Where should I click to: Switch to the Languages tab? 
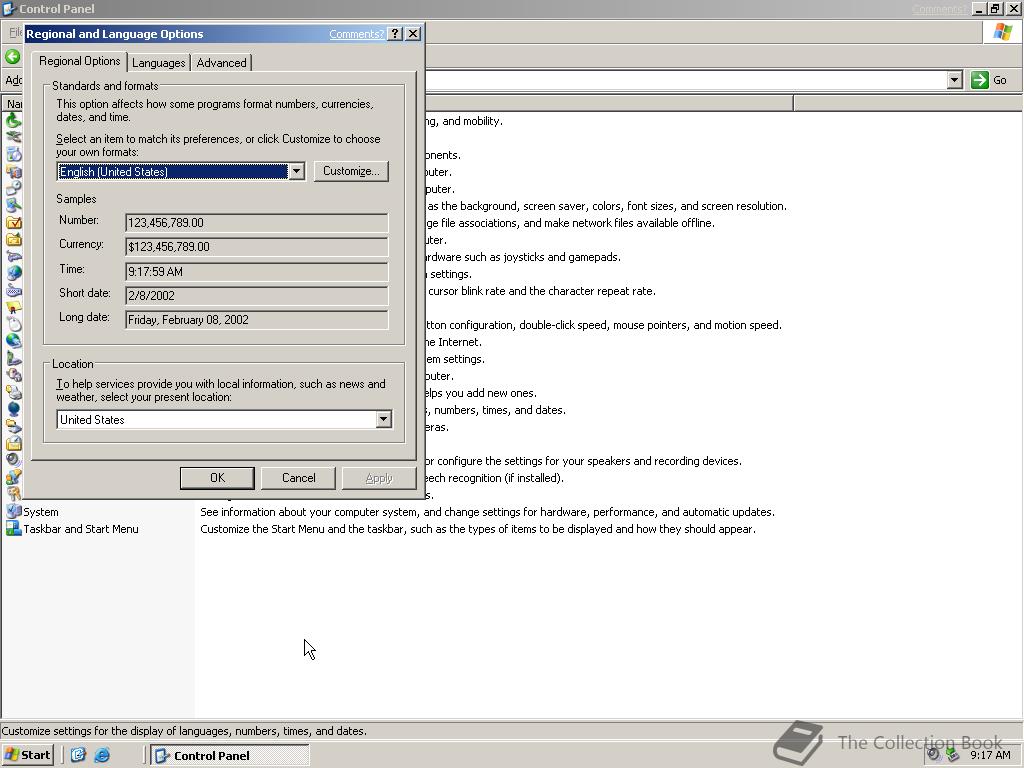159,63
